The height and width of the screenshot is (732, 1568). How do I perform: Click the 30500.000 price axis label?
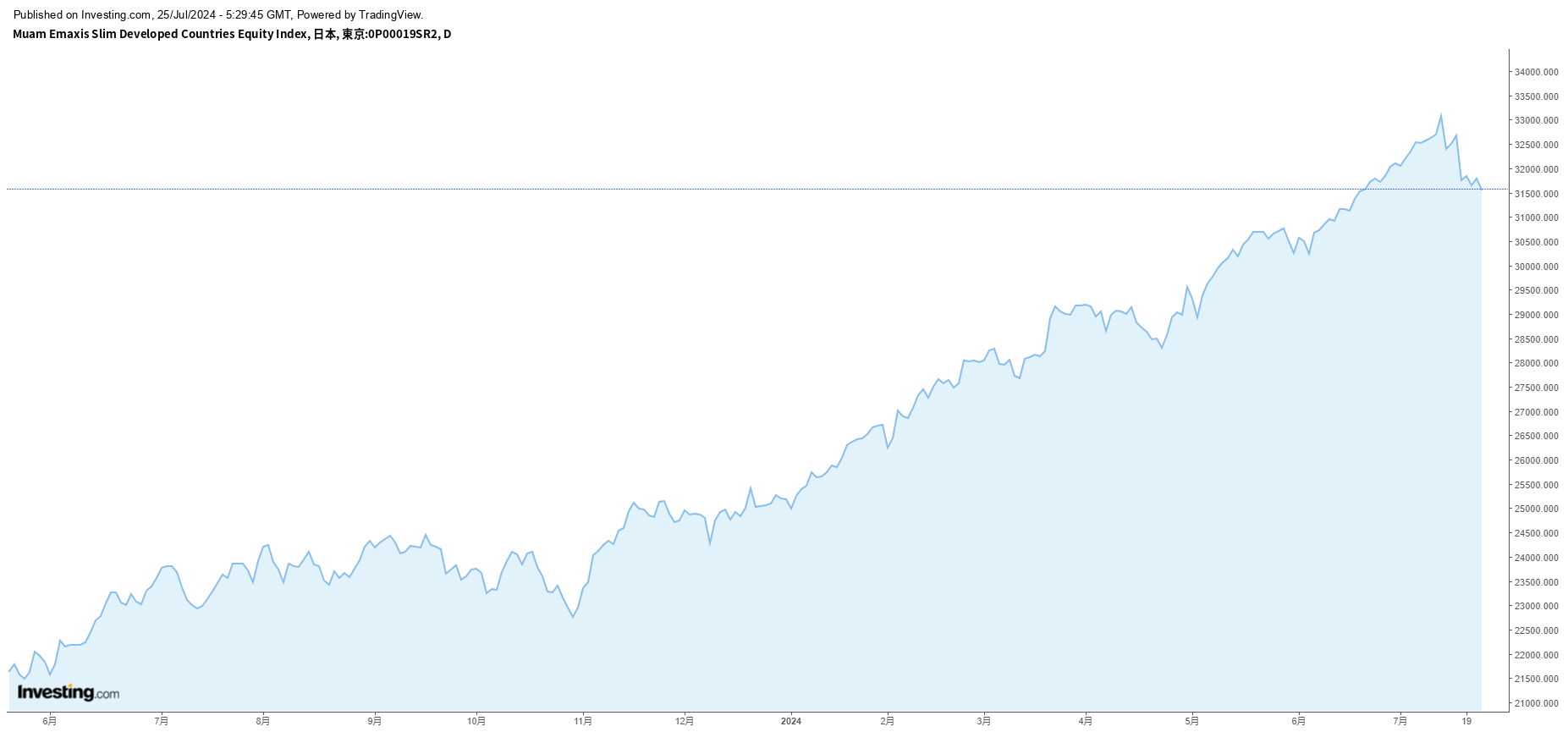point(1536,242)
